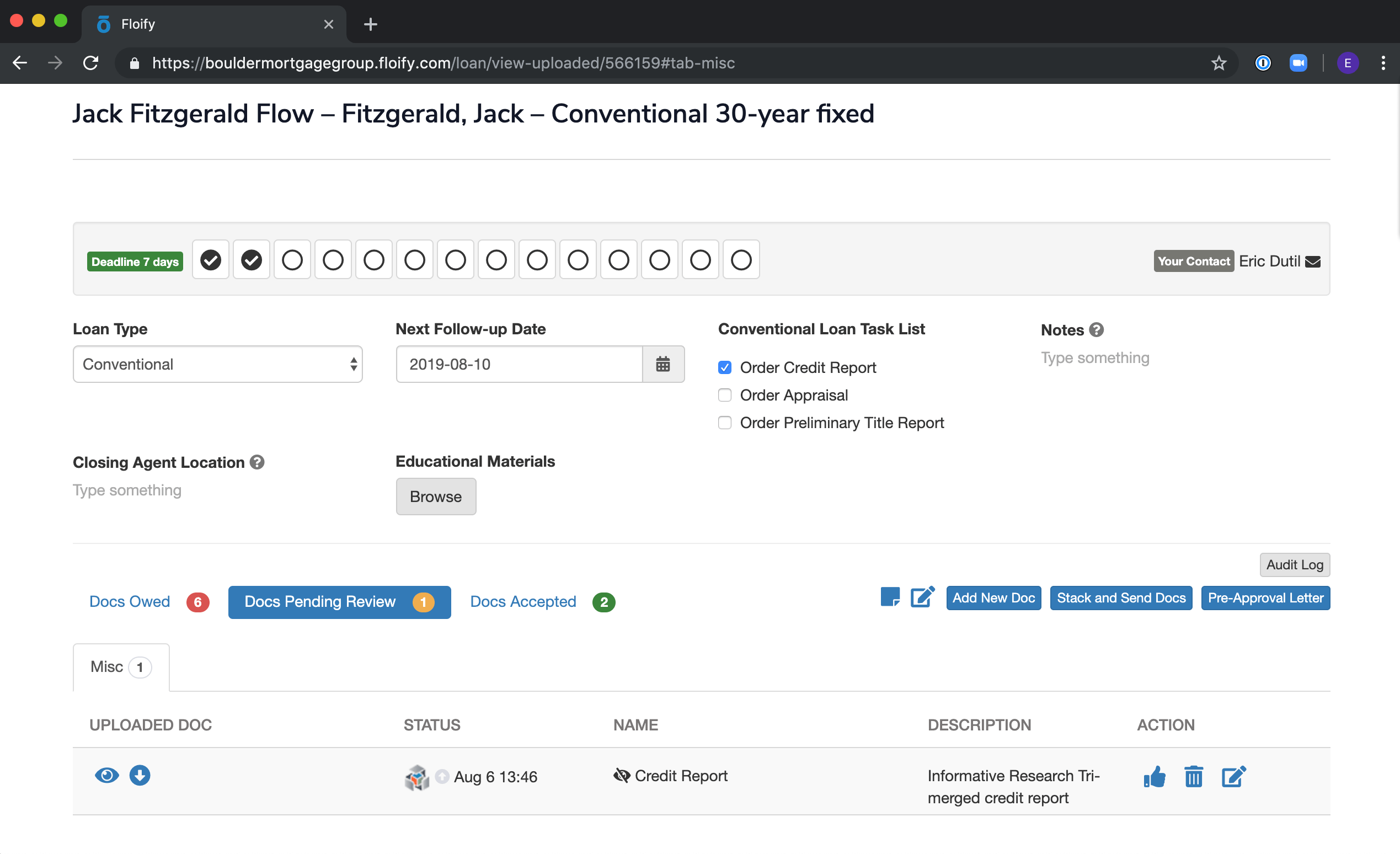Image resolution: width=1400 pixels, height=854 pixels.
Task: Click pencil edit icon beside the sticky note
Action: tap(922, 596)
